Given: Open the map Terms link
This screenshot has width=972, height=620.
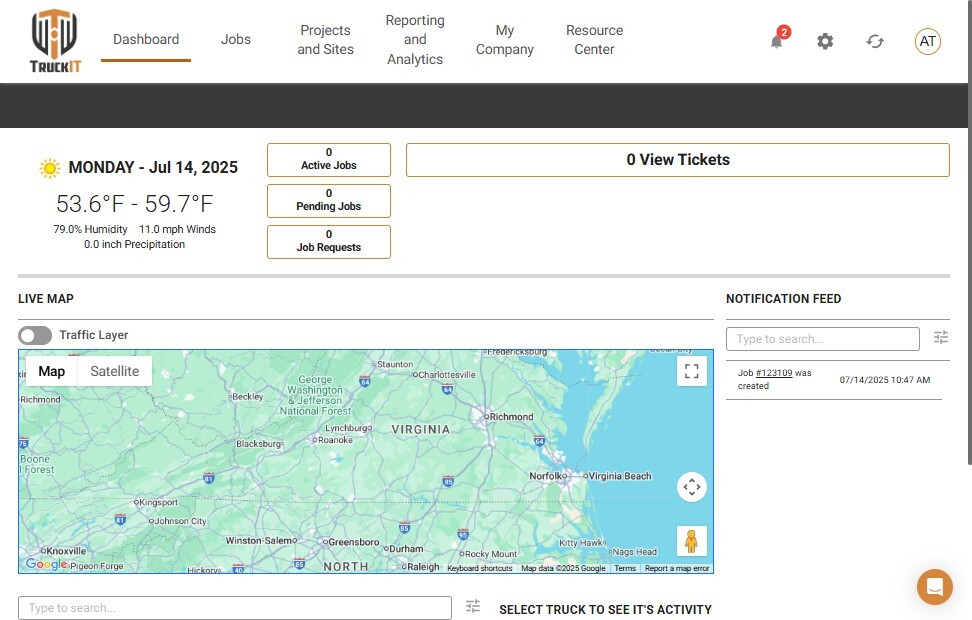Looking at the screenshot, I should tap(625, 568).
